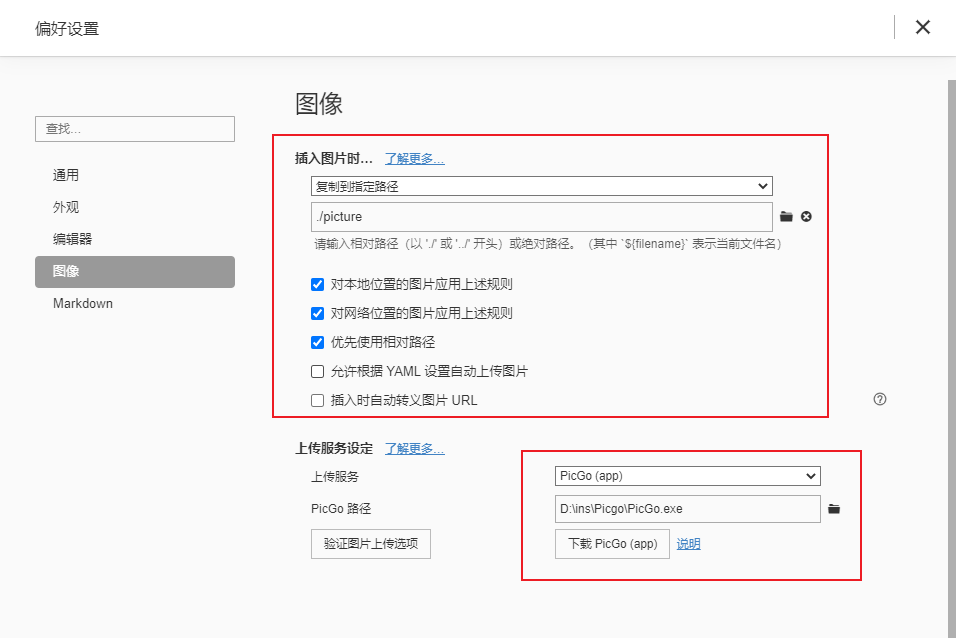Click the 下载 PicGo (app) button

612,543
